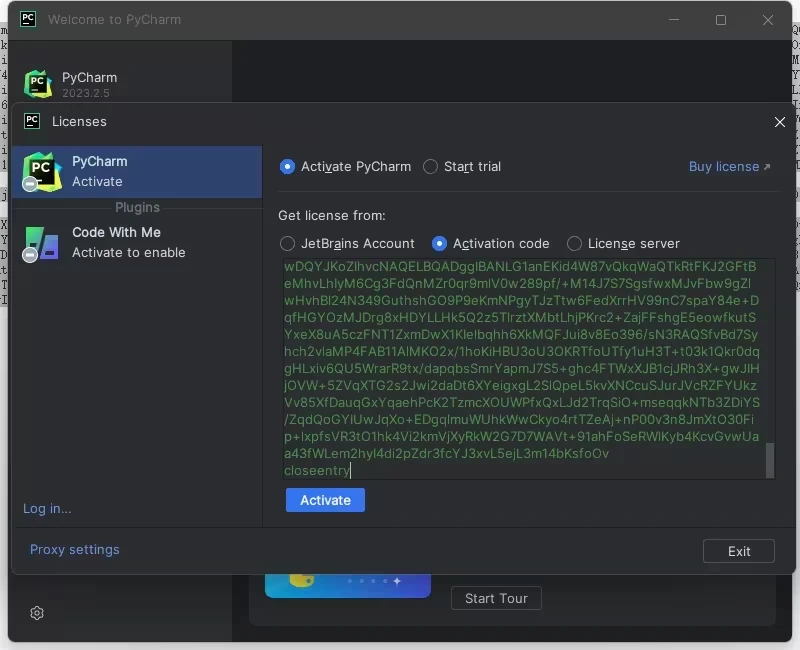Select PyCharm Activate item in list

click(x=137, y=171)
